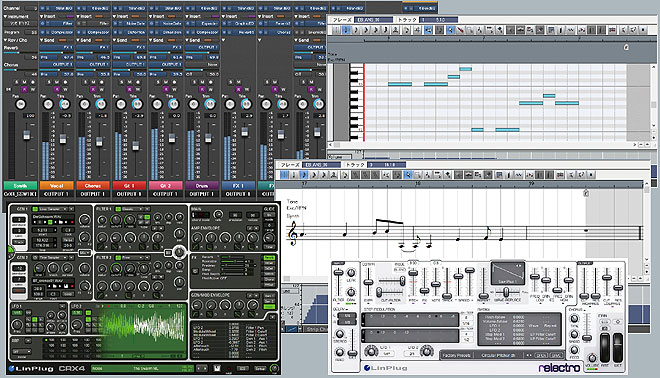Screen dimensions: 660x378
Task: Click the preset name display in CRX4
Action: pyautogui.click(x=142, y=368)
